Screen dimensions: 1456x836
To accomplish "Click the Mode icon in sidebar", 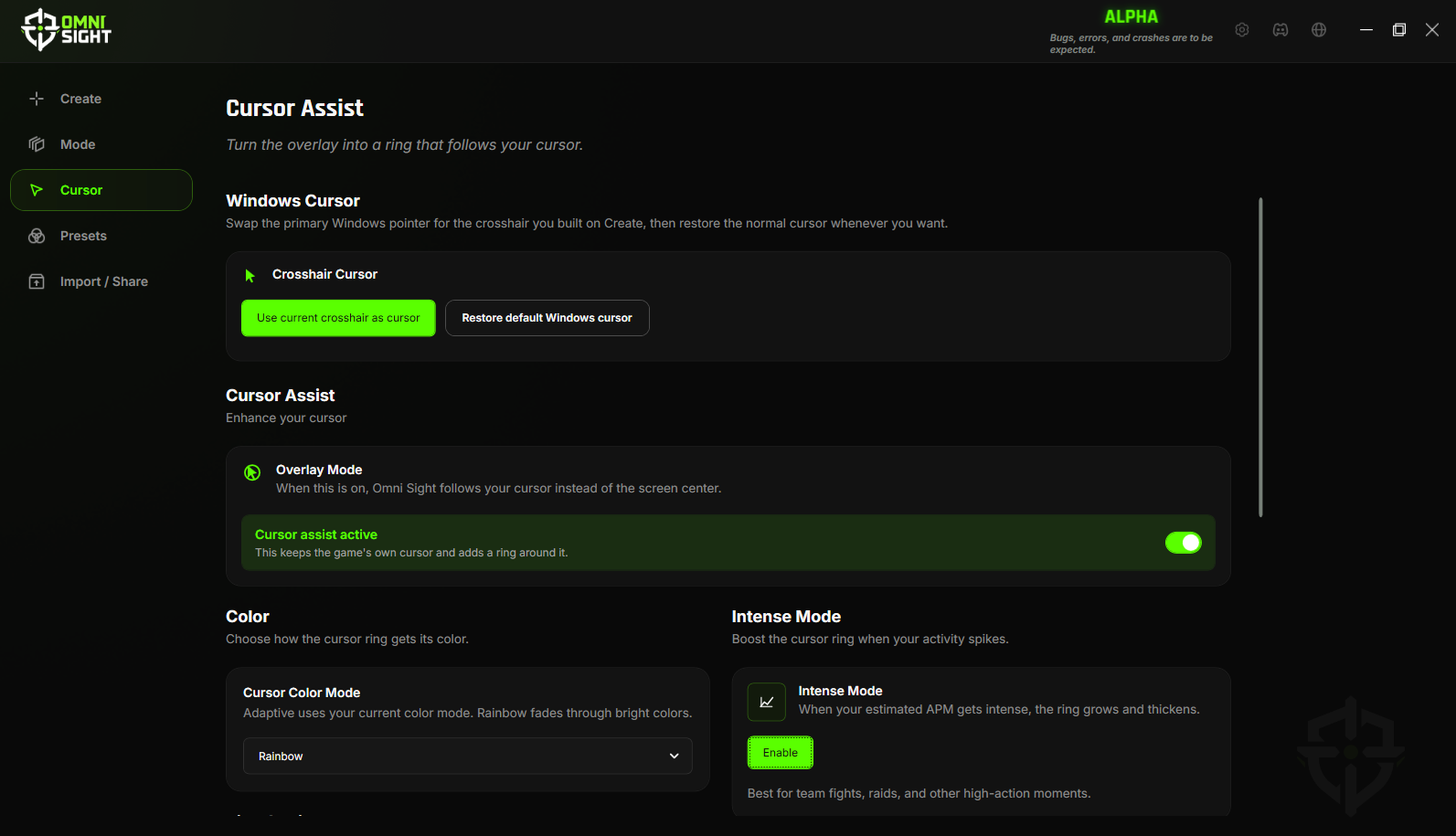I will click(37, 144).
